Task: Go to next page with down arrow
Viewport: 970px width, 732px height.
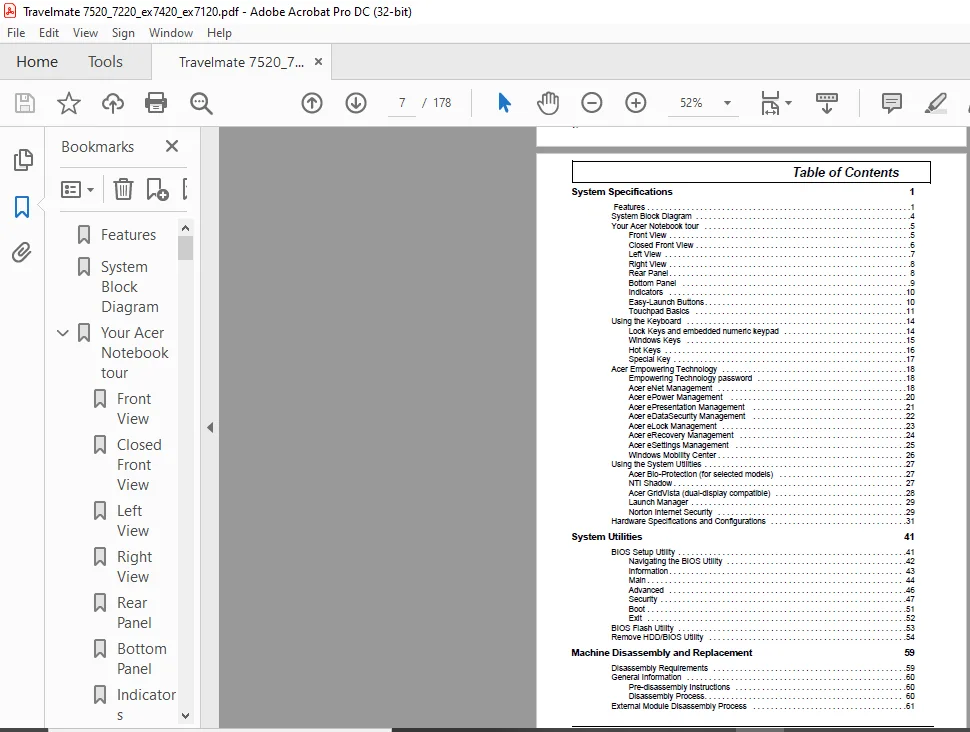Action: (x=356, y=103)
